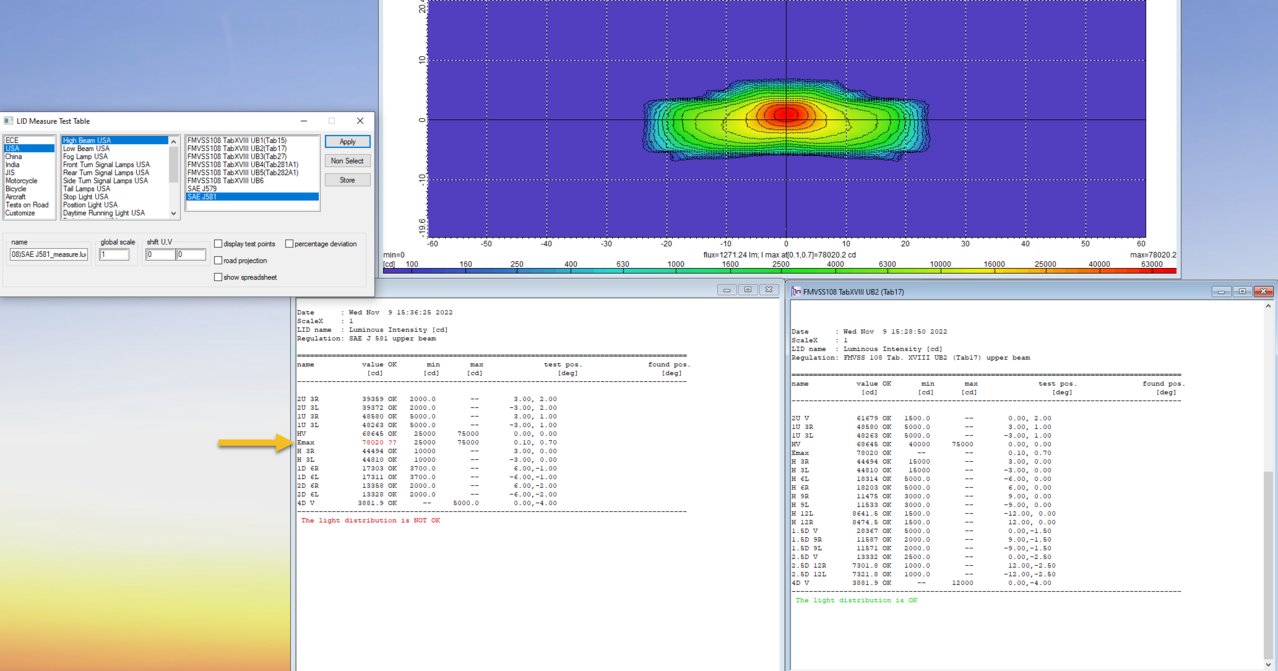Select Tail Lamps USA

[x=115, y=189]
